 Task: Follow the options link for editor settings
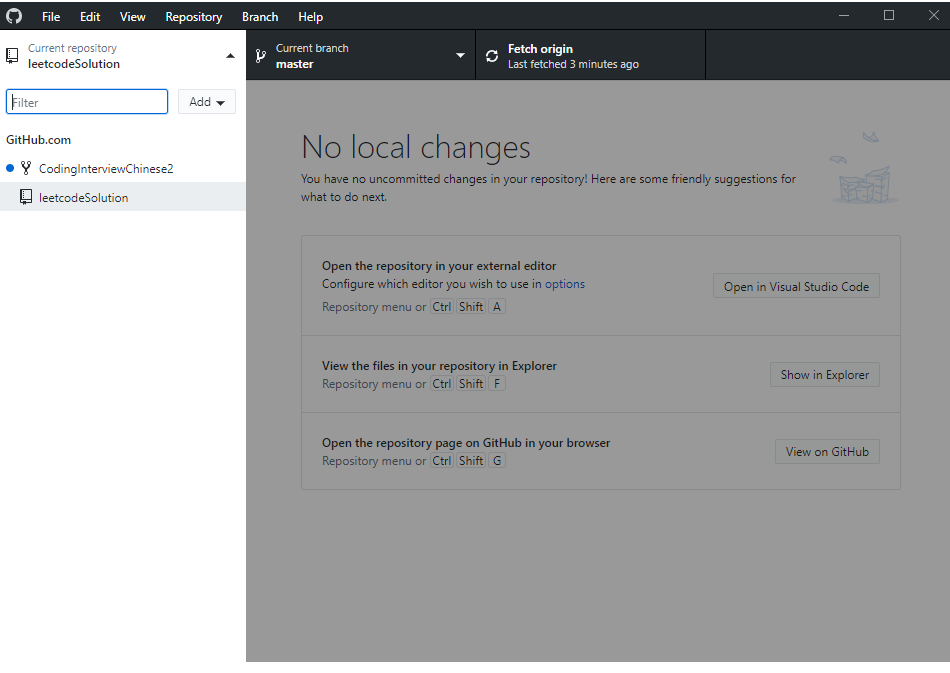565,283
